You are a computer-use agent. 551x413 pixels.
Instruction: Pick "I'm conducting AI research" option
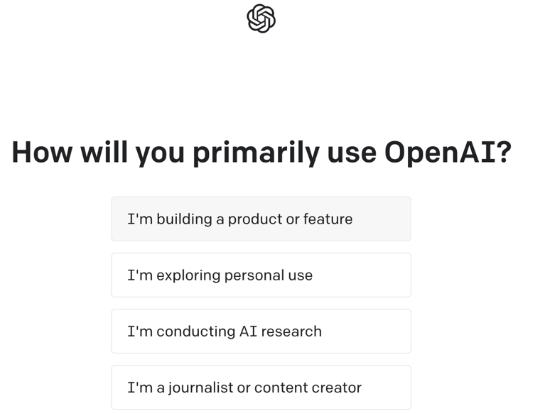tap(261, 331)
